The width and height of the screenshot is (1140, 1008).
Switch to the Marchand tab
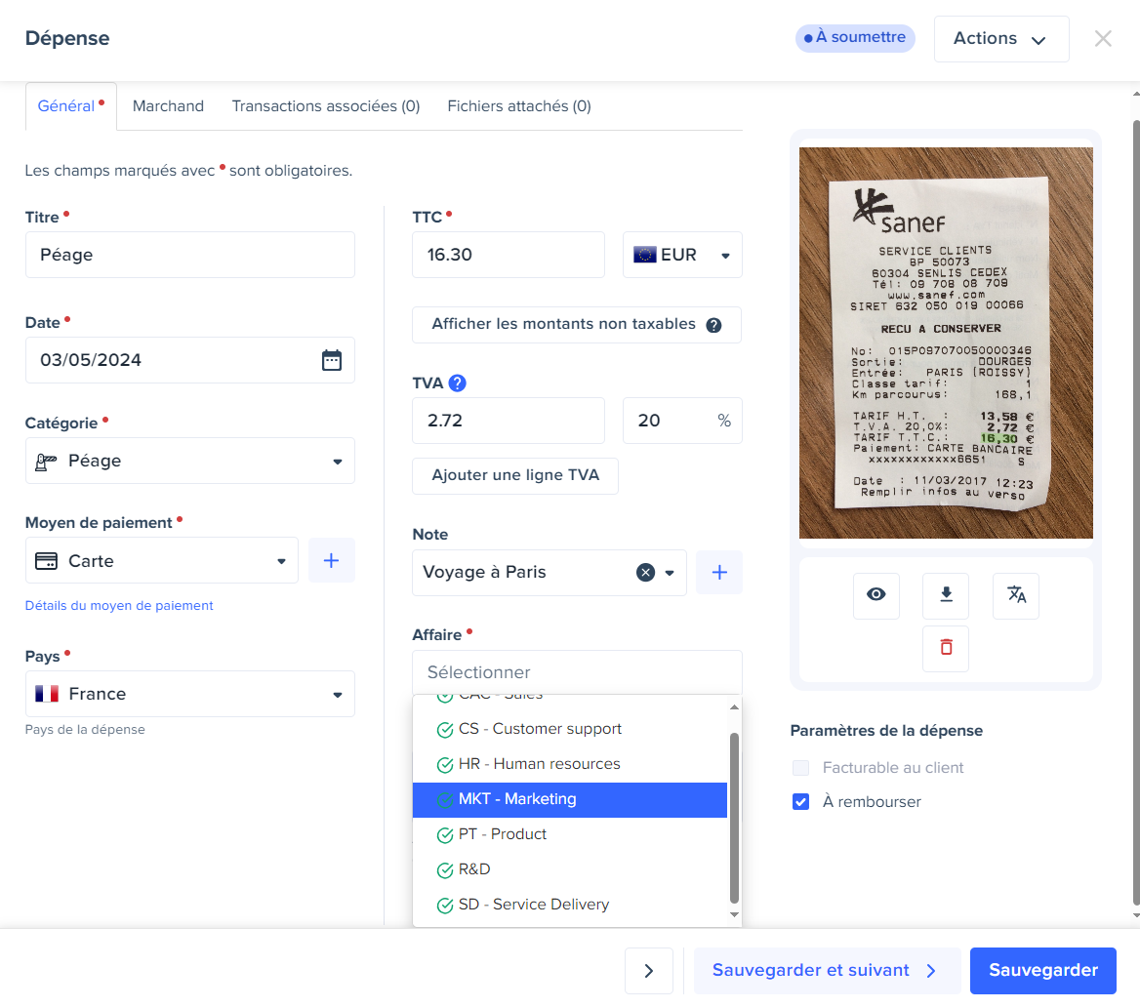pyautogui.click(x=168, y=106)
